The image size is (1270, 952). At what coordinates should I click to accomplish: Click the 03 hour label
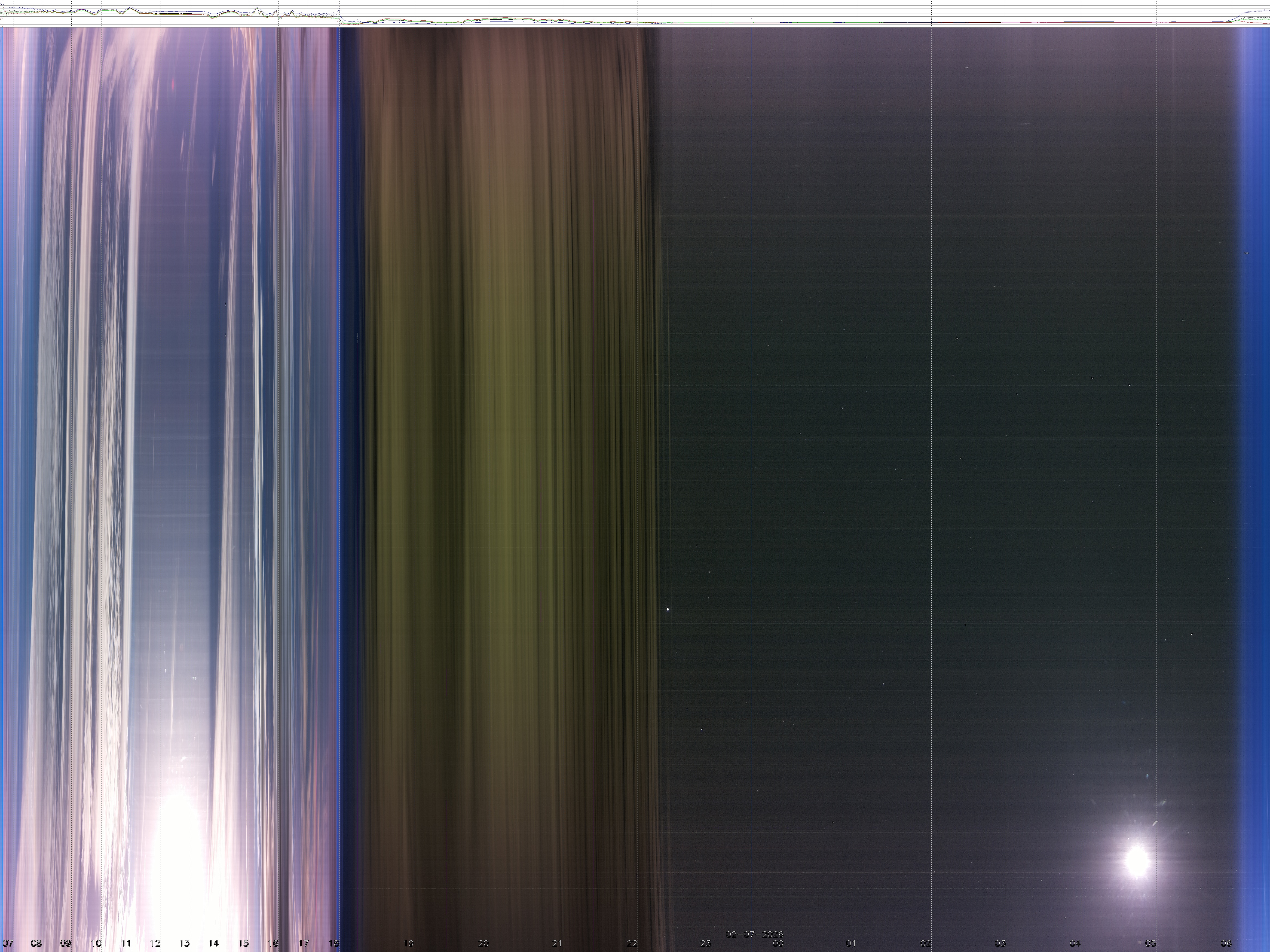click(1000, 943)
